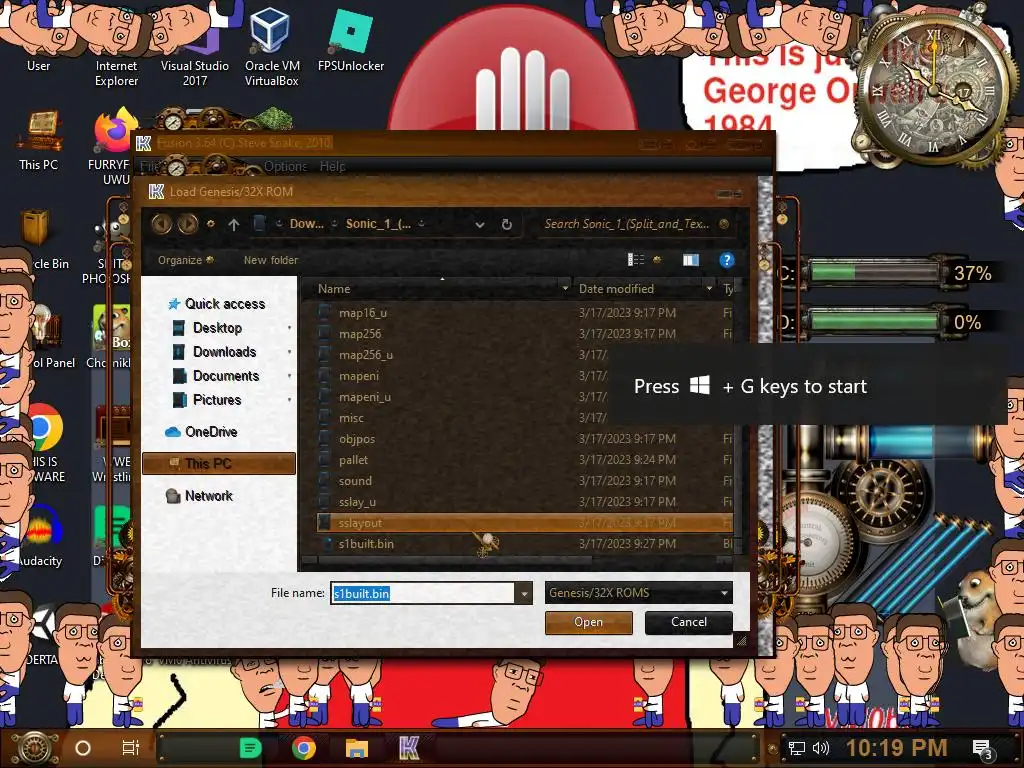Select the s1built.bin file
The width and height of the screenshot is (1024, 768).
coord(366,544)
